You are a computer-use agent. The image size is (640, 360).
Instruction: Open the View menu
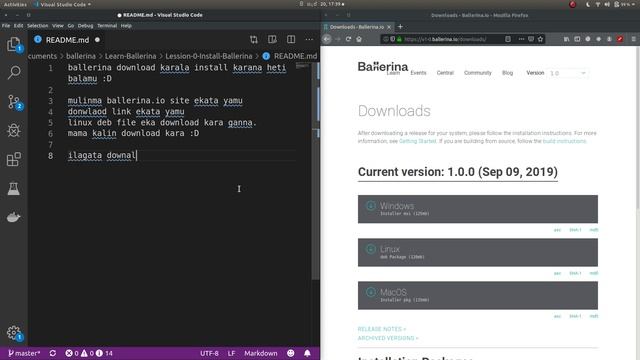click(x=58, y=26)
